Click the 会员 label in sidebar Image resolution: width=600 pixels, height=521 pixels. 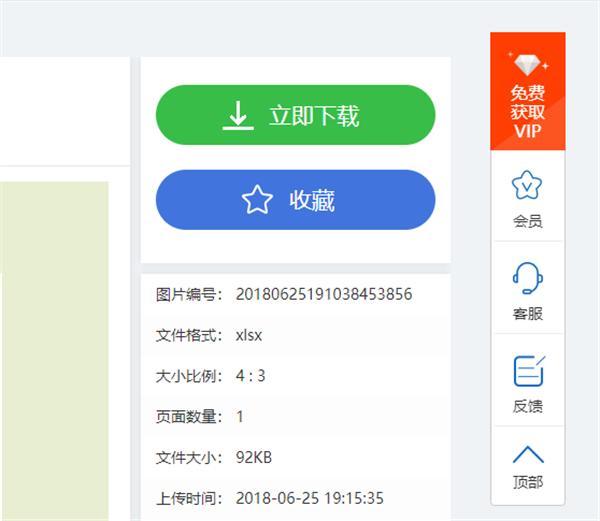pyautogui.click(x=528, y=221)
